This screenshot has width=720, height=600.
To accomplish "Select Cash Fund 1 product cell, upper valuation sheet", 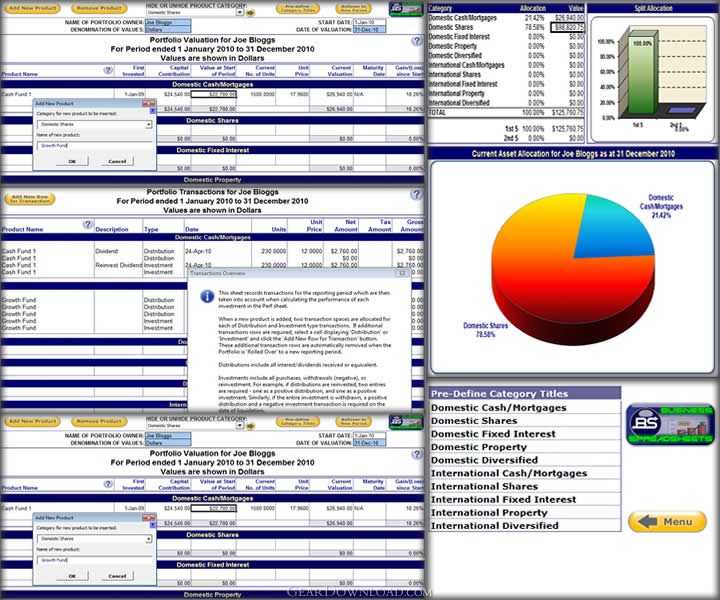I will click(57, 94).
